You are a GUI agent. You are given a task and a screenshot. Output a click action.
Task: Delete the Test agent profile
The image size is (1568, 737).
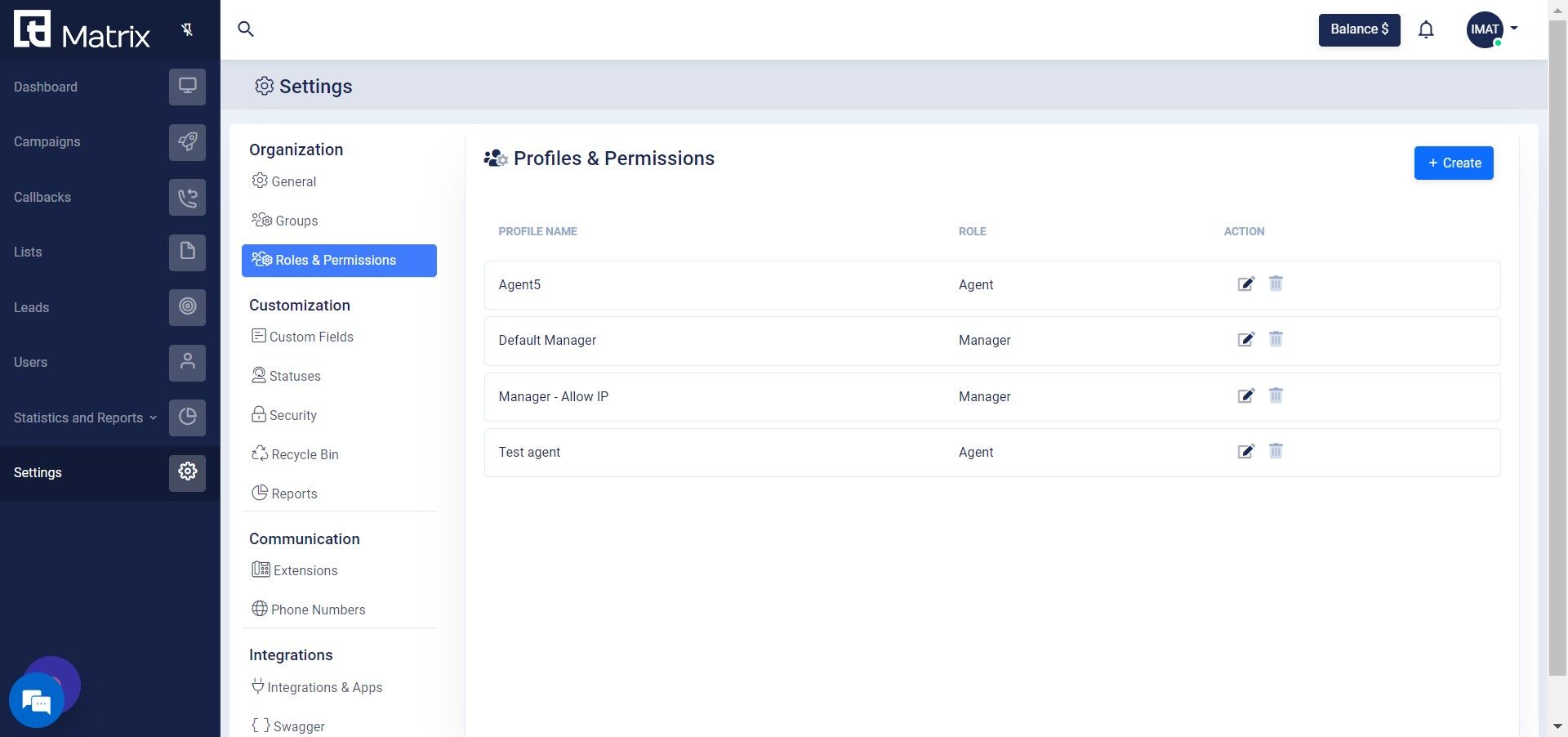click(x=1276, y=451)
